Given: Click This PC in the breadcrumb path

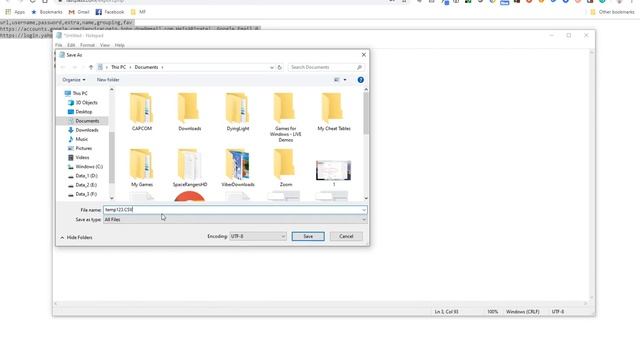Looking at the screenshot, I should tap(118, 67).
